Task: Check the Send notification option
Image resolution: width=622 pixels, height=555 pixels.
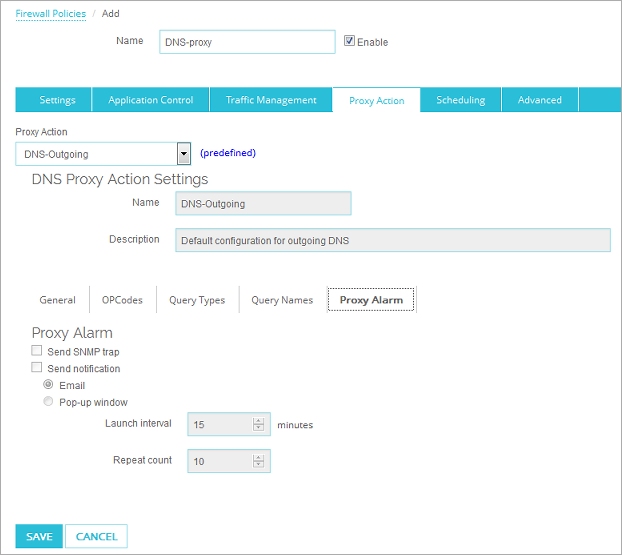Action: click(37, 368)
